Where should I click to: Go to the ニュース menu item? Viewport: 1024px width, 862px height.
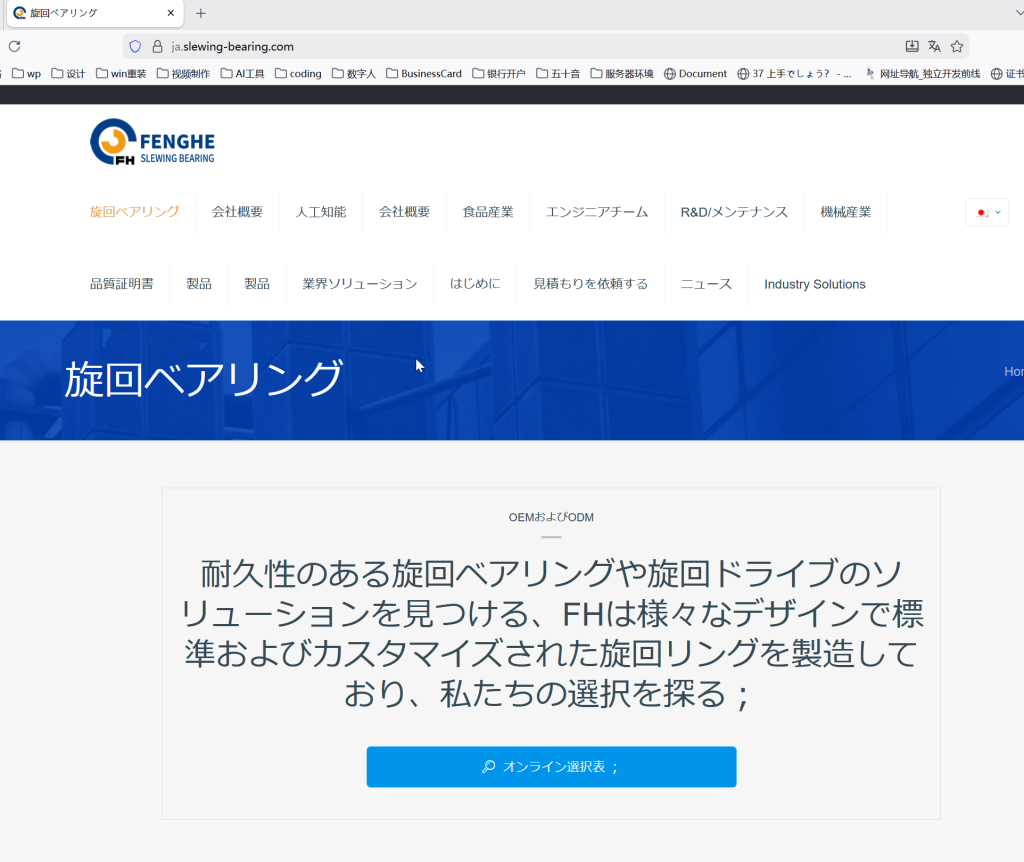(x=706, y=284)
